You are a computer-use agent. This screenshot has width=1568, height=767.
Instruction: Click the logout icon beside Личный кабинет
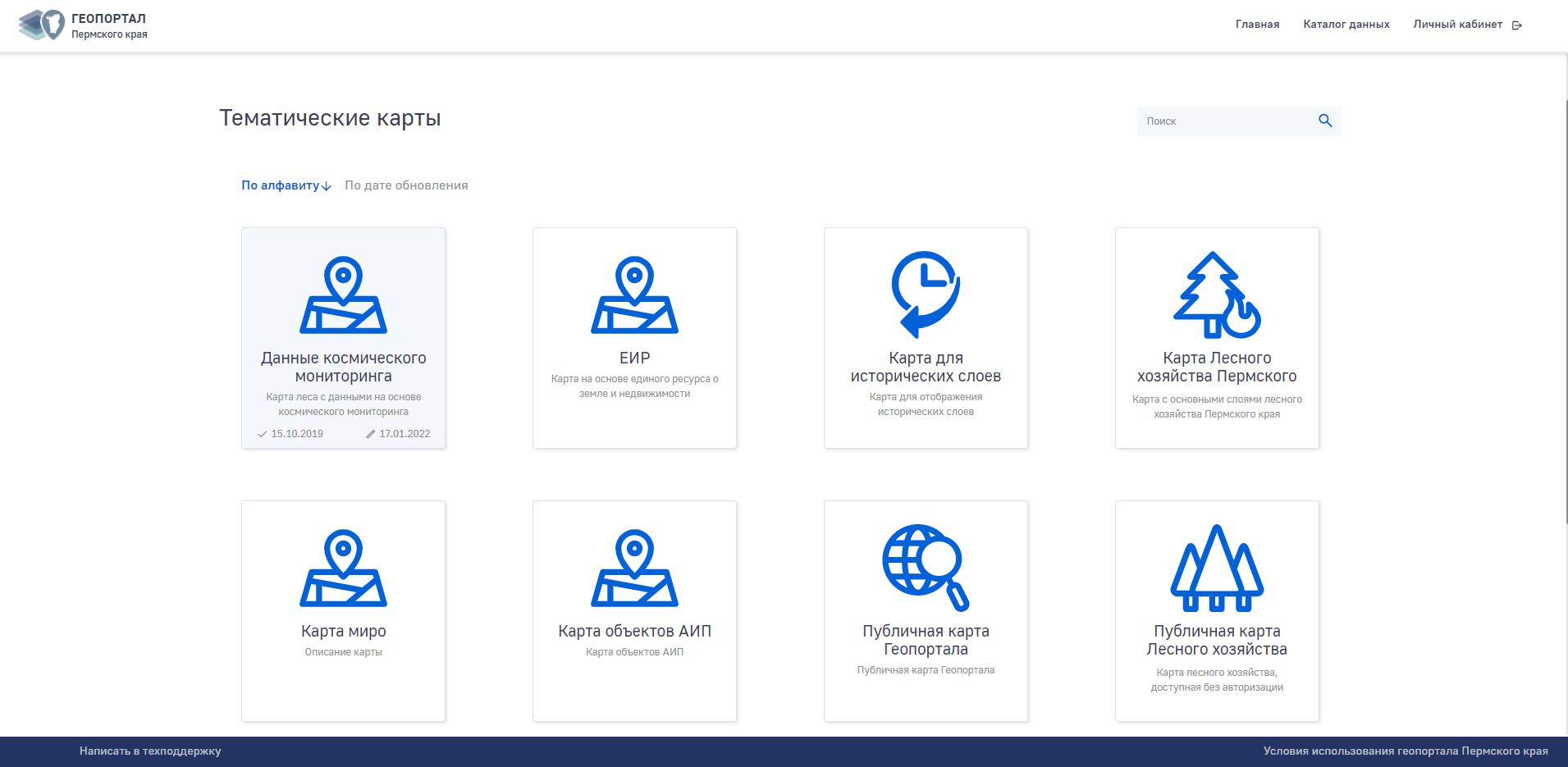pos(1516,25)
